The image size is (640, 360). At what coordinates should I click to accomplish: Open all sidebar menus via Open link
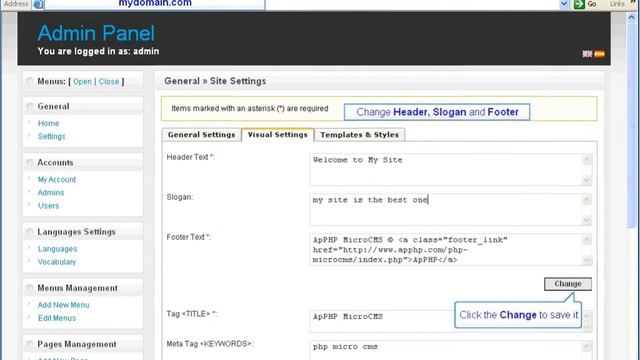(x=82, y=82)
